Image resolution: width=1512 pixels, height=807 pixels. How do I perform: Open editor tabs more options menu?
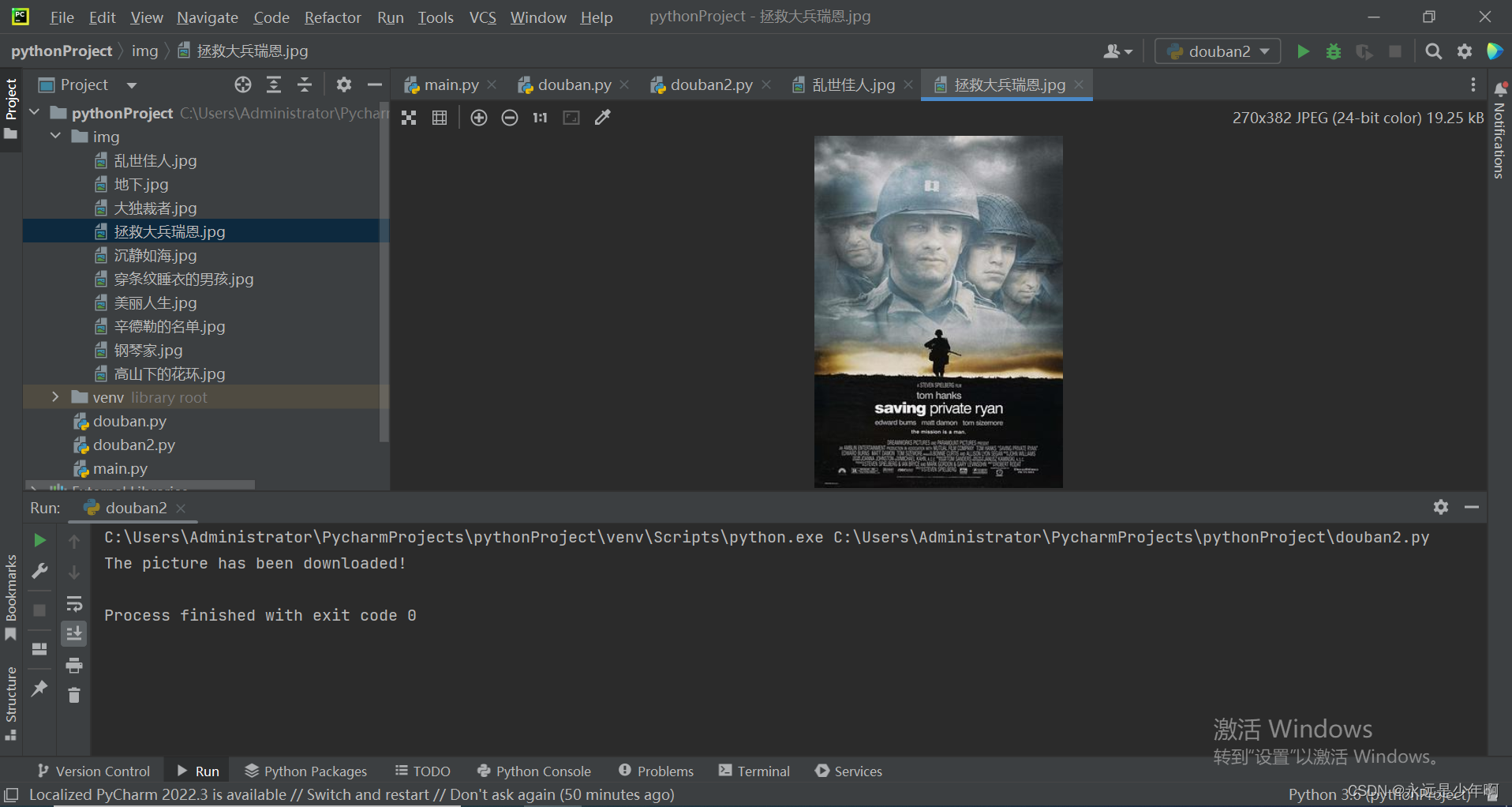(1473, 84)
